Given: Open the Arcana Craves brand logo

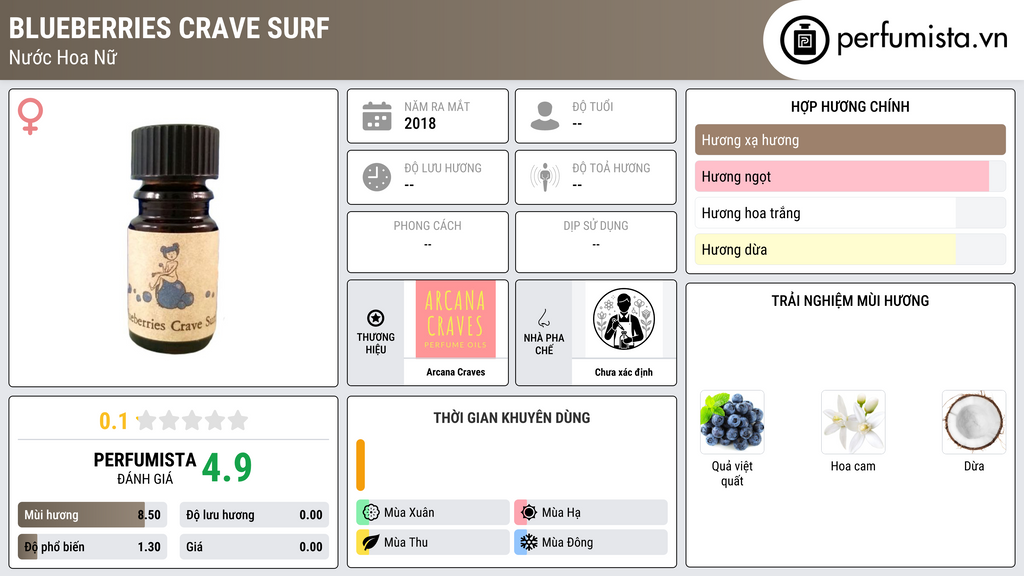Looking at the screenshot, I should click(x=455, y=320).
